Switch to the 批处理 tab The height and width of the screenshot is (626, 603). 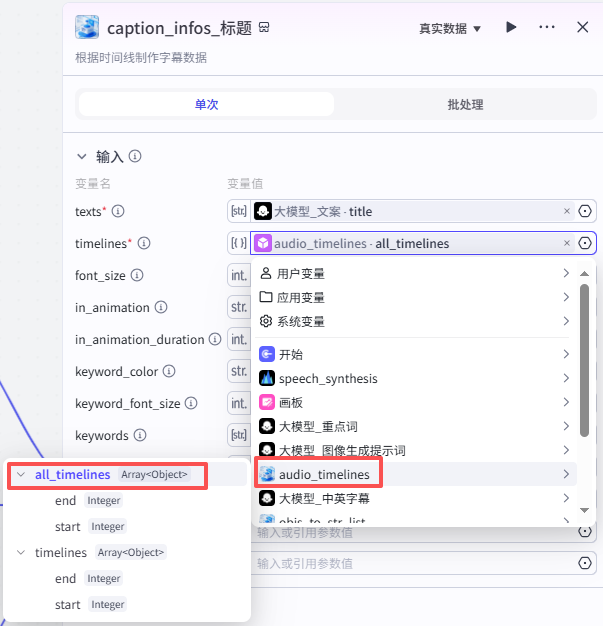465,104
